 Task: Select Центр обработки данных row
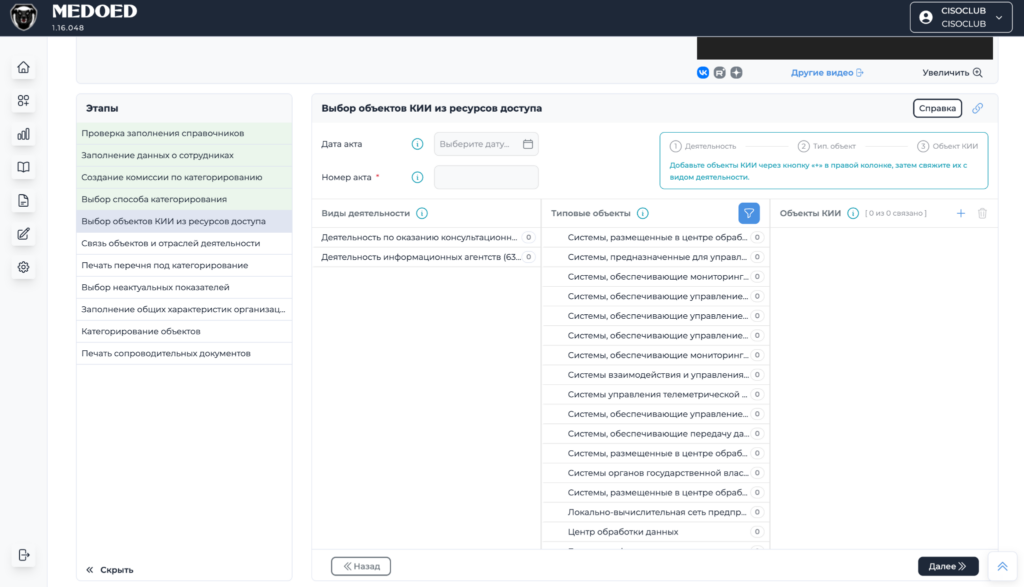[x=656, y=531]
